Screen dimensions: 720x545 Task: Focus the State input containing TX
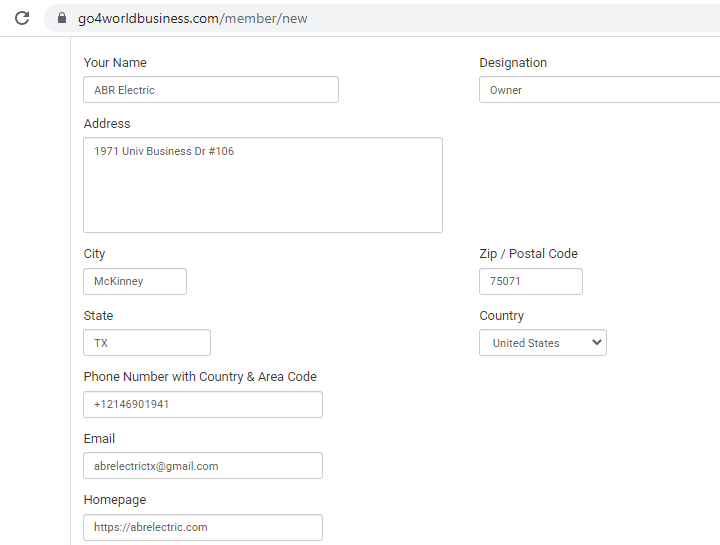[146, 343]
